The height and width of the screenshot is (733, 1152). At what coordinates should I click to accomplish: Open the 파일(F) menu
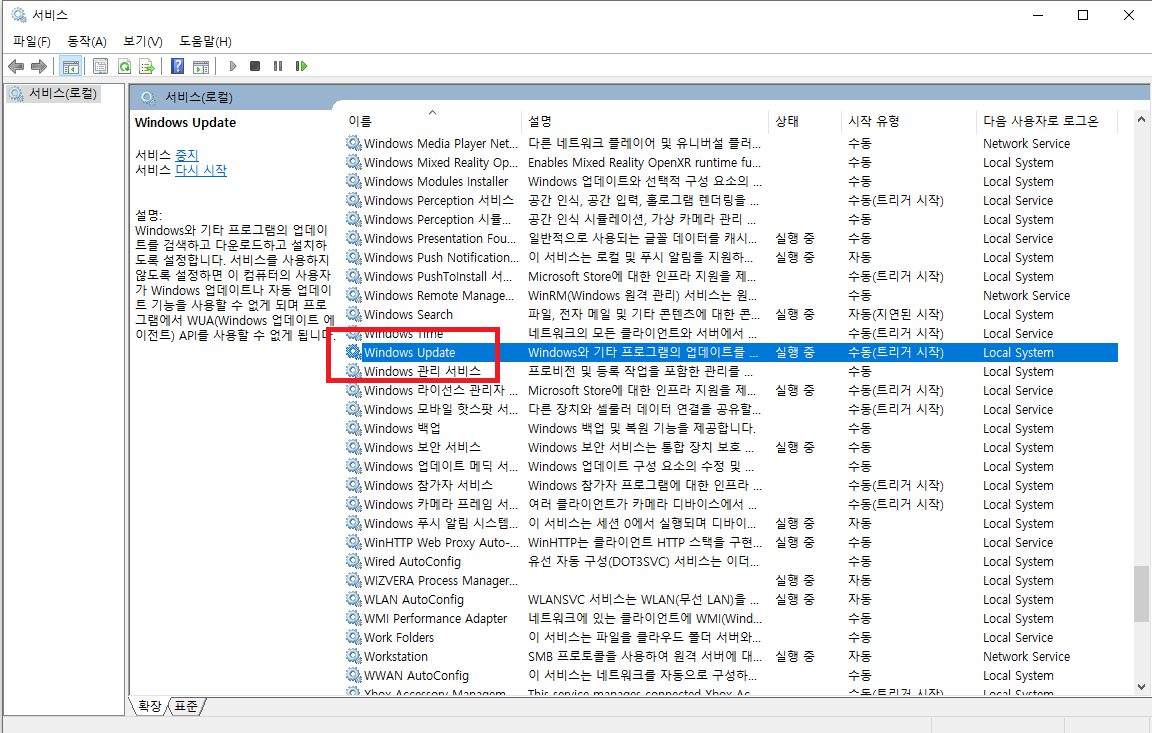32,41
